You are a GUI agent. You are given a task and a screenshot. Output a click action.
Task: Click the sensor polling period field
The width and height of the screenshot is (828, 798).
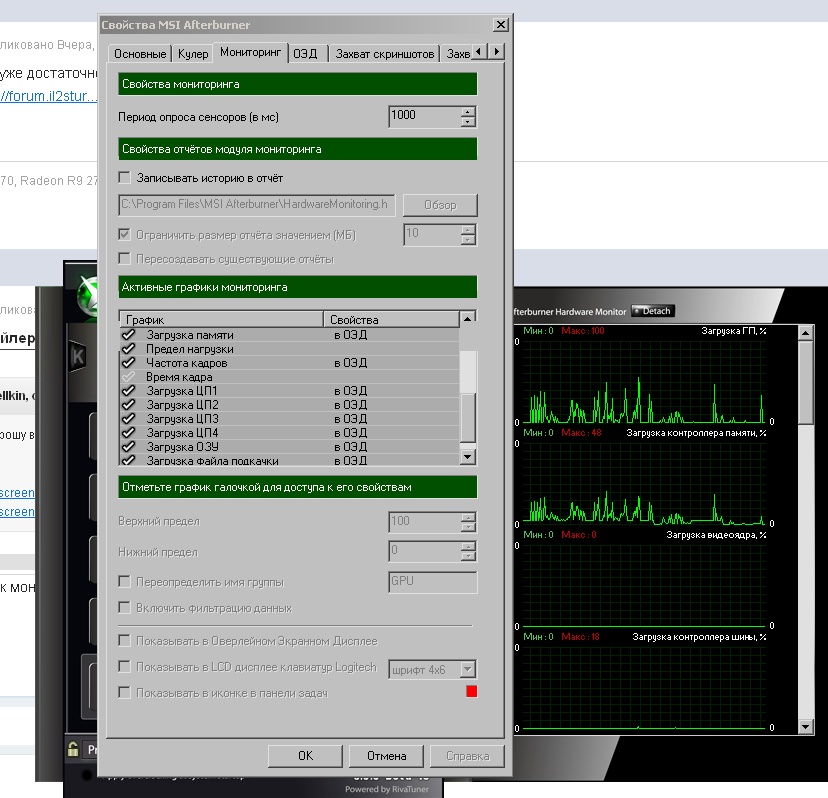point(425,116)
